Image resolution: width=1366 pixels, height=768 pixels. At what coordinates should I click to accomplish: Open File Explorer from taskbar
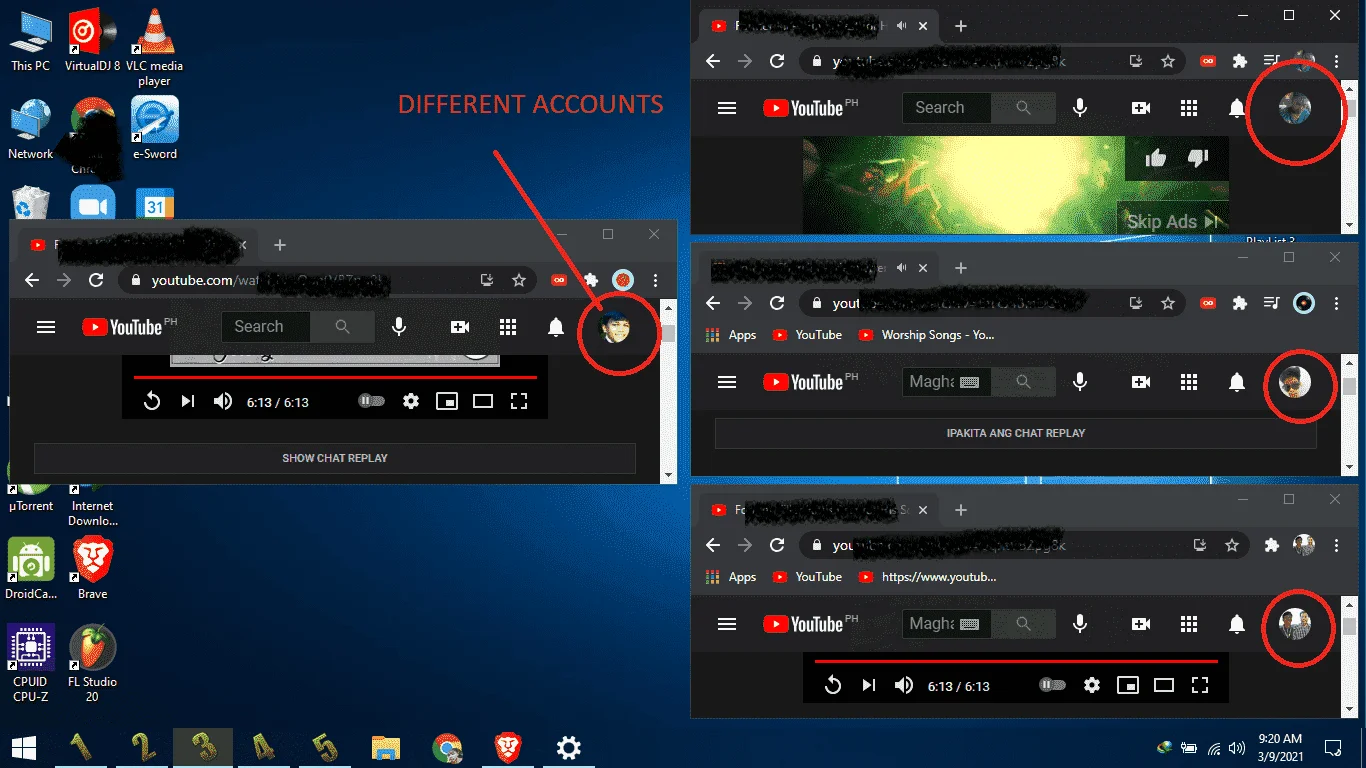tap(386, 747)
